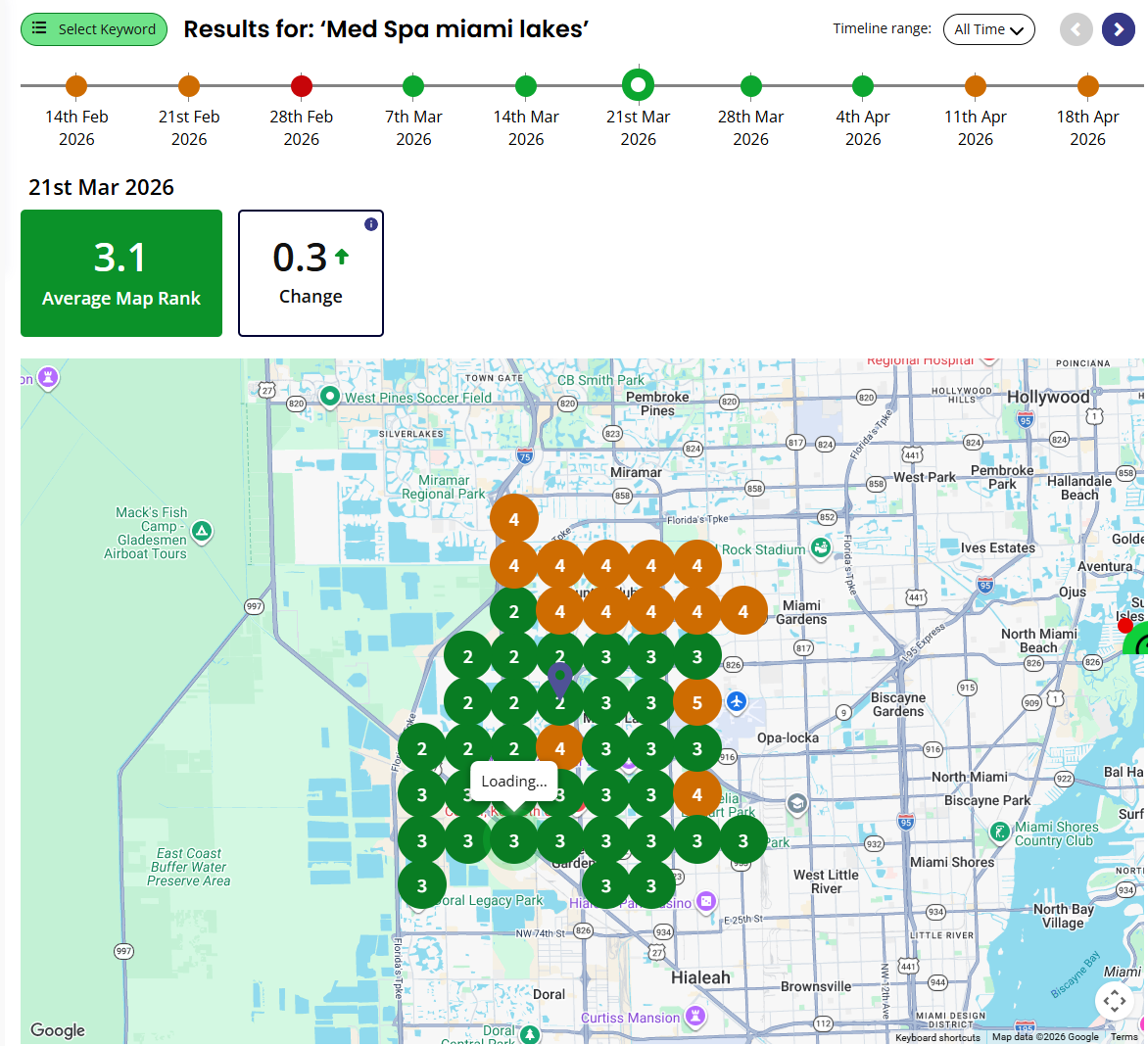This screenshot has width=1148, height=1046.
Task: Click the Miramar map label
Action: [x=636, y=472]
